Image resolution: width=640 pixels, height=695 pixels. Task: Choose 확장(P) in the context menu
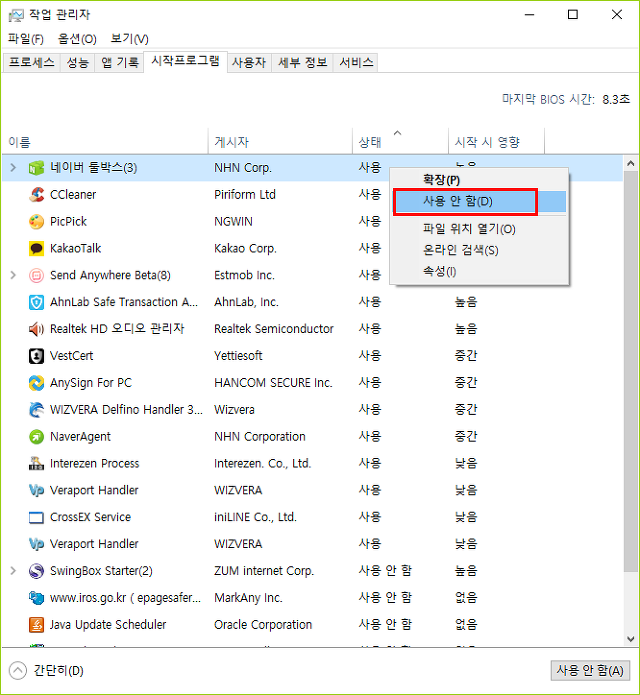[x=480, y=180]
